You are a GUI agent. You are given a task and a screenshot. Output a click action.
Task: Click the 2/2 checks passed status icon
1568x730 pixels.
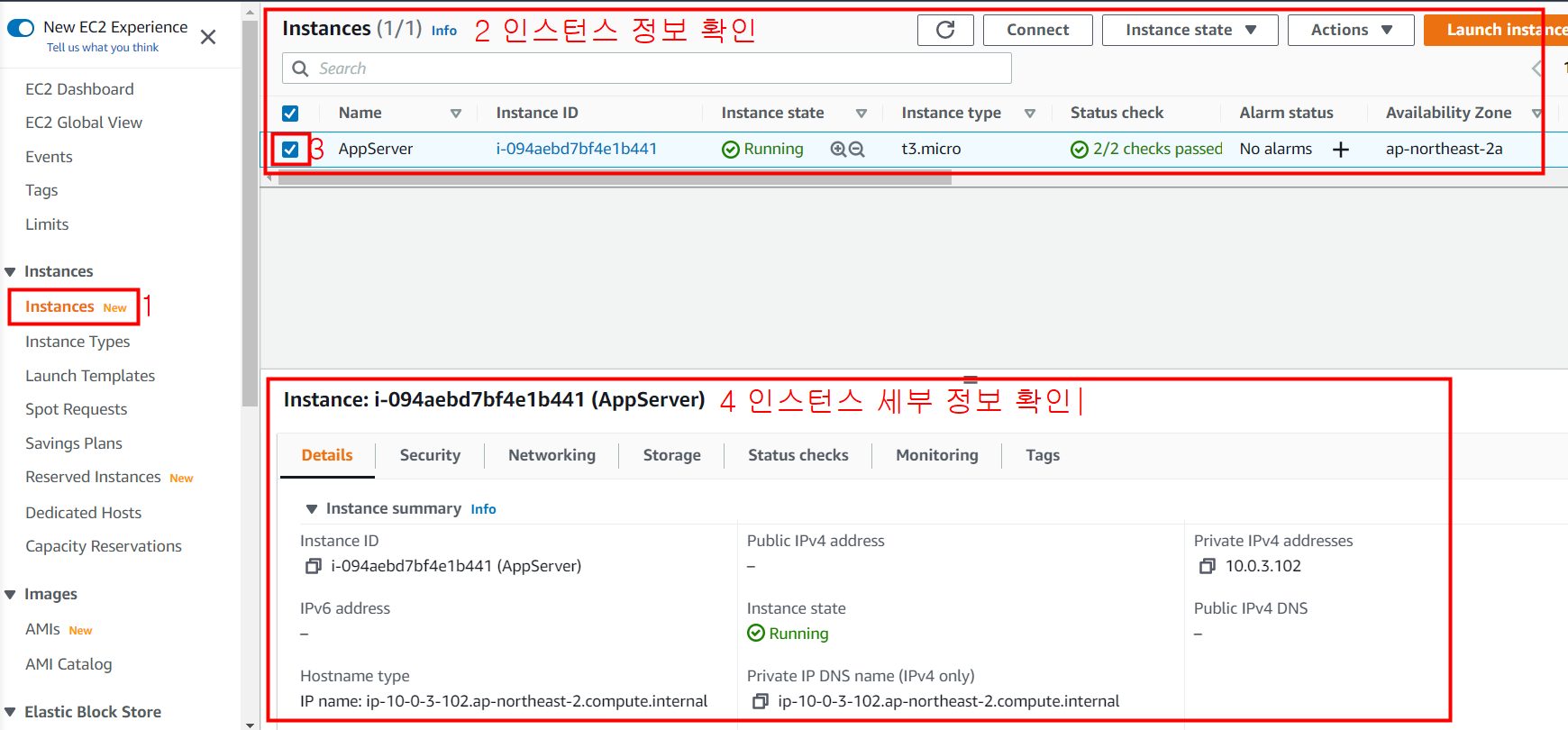[x=1080, y=150]
